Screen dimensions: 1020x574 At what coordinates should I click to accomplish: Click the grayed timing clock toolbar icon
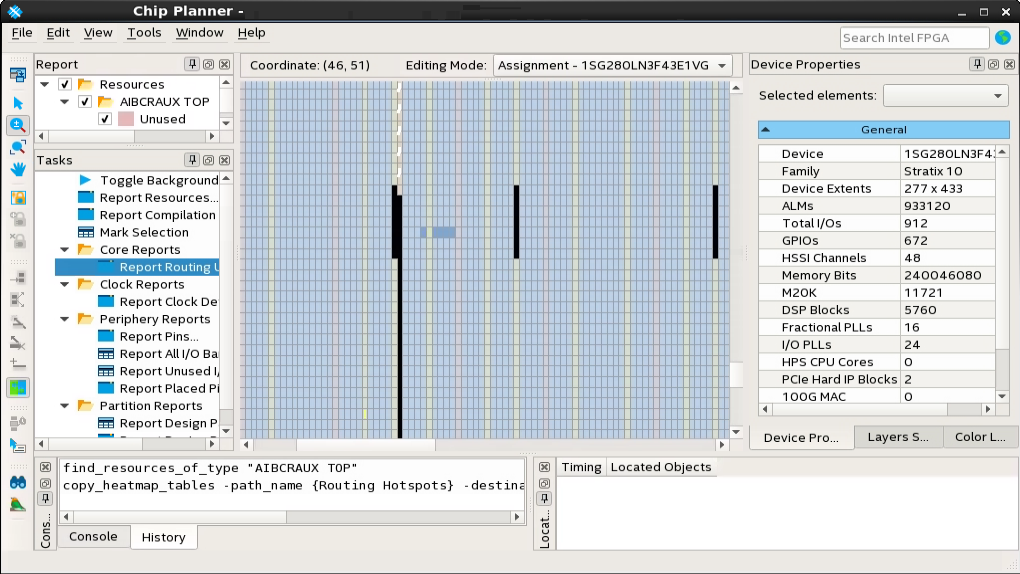(18, 424)
